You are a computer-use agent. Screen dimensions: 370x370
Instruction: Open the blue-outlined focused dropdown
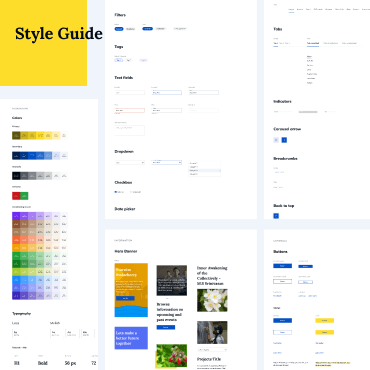pyautogui.click(x=167, y=162)
